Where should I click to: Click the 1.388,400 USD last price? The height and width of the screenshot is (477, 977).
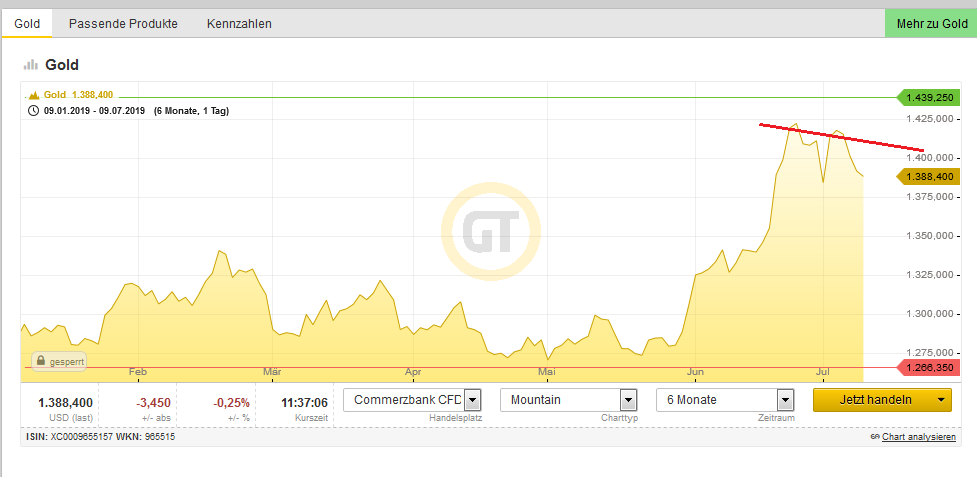click(x=65, y=402)
